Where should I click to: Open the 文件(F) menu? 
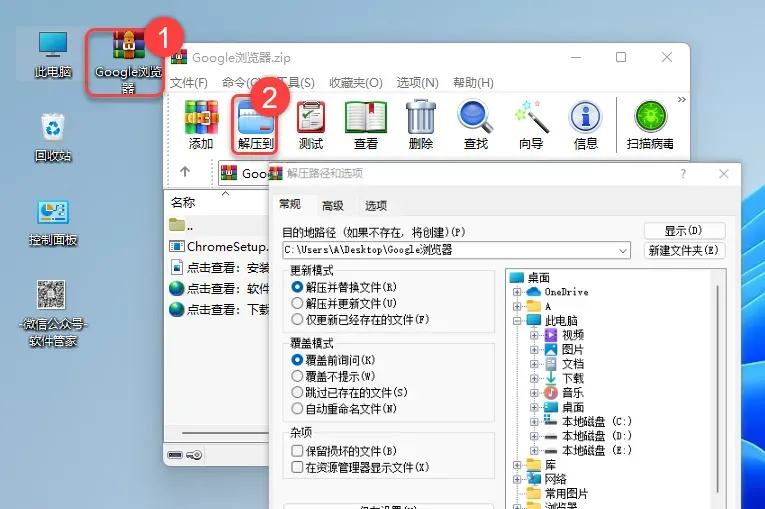point(188,82)
